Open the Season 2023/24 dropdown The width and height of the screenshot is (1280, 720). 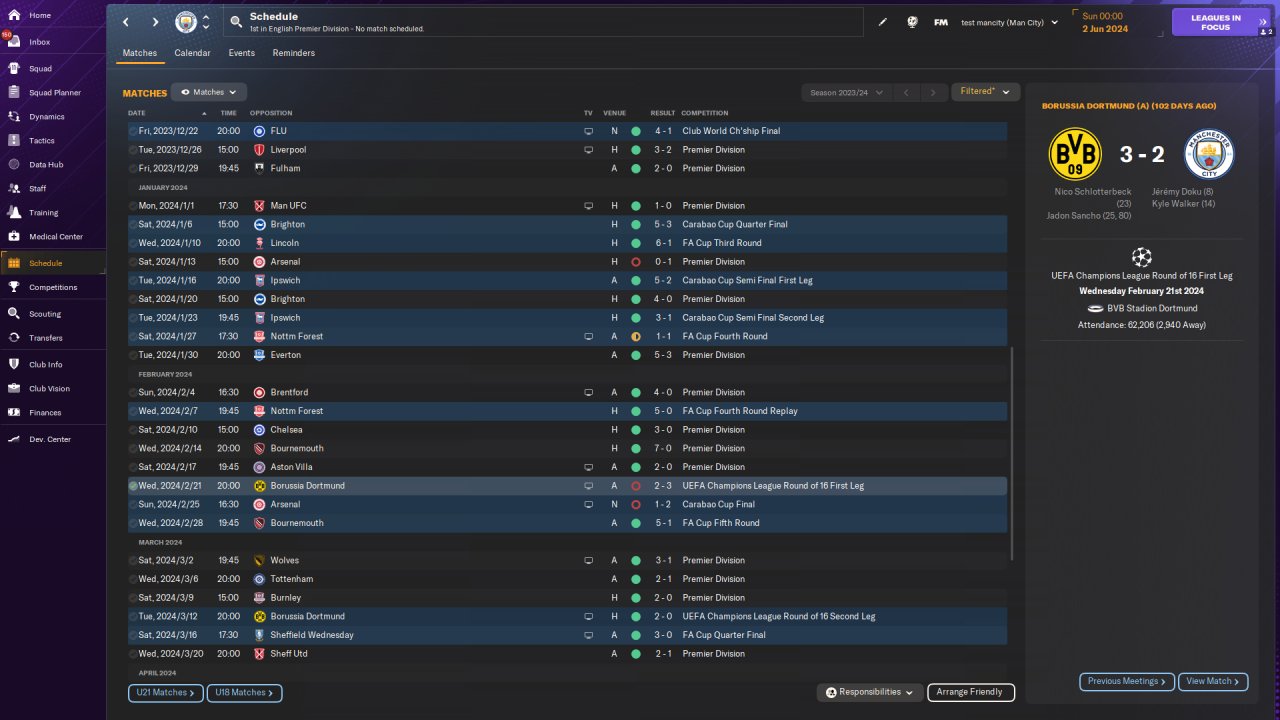[x=846, y=93]
